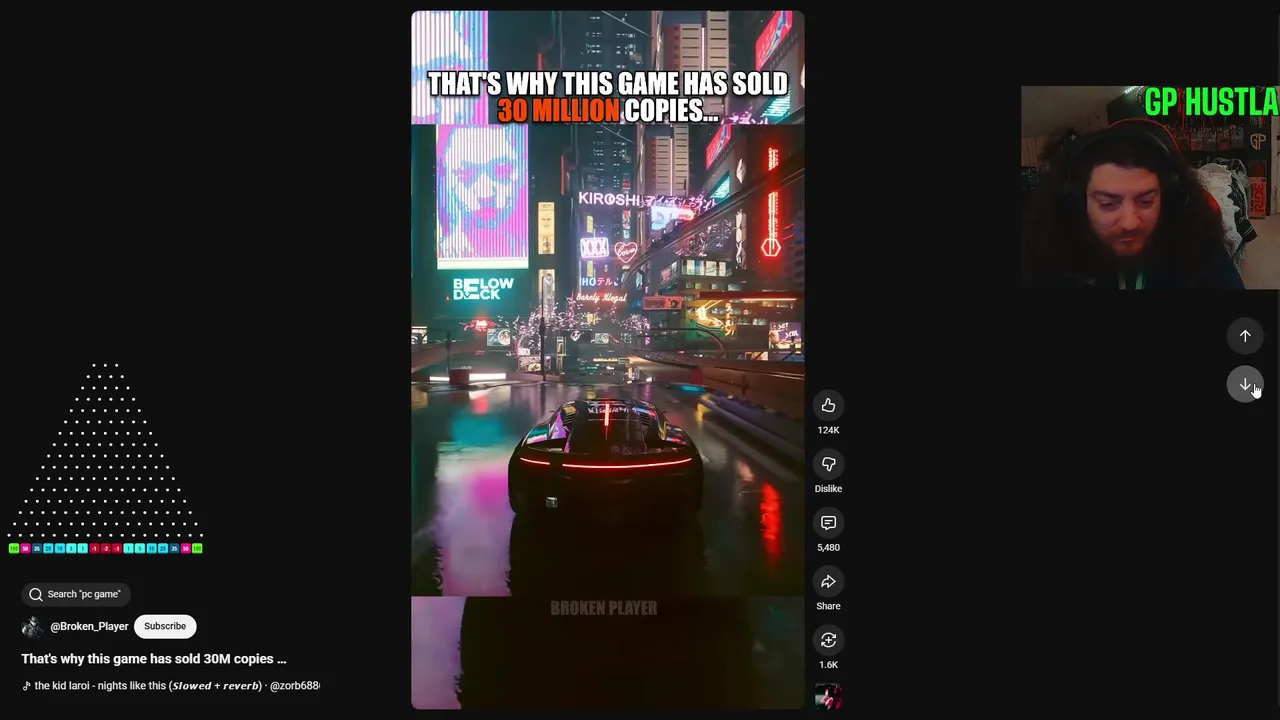
Task: Go to next Short with down arrow
Action: pyautogui.click(x=1245, y=385)
